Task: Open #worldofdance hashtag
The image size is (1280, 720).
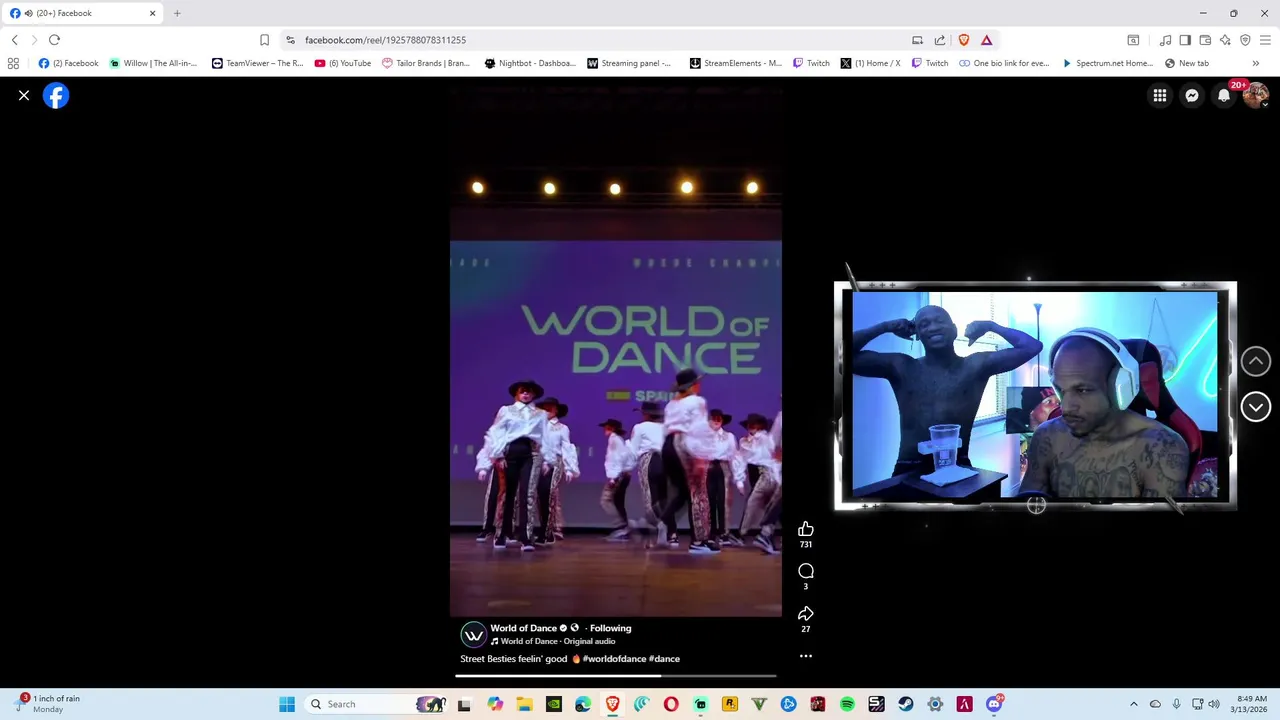Action: [x=614, y=659]
